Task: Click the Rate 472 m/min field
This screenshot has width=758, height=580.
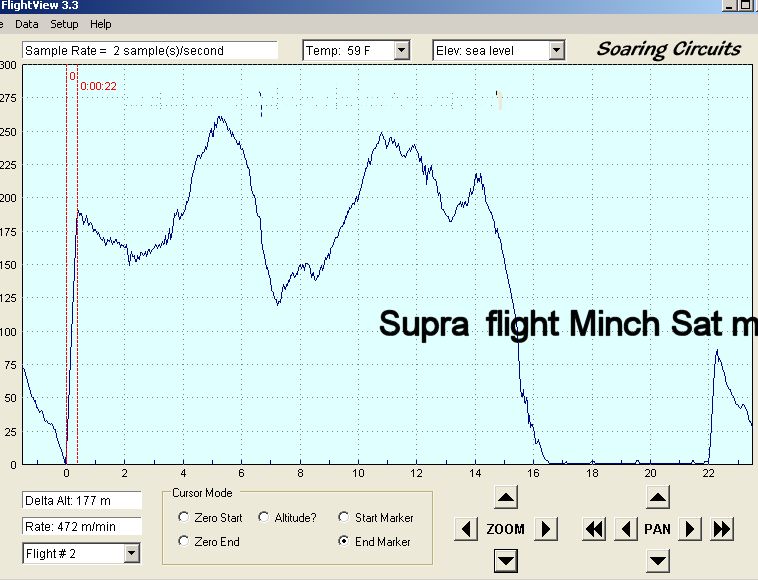Action: pos(82,526)
